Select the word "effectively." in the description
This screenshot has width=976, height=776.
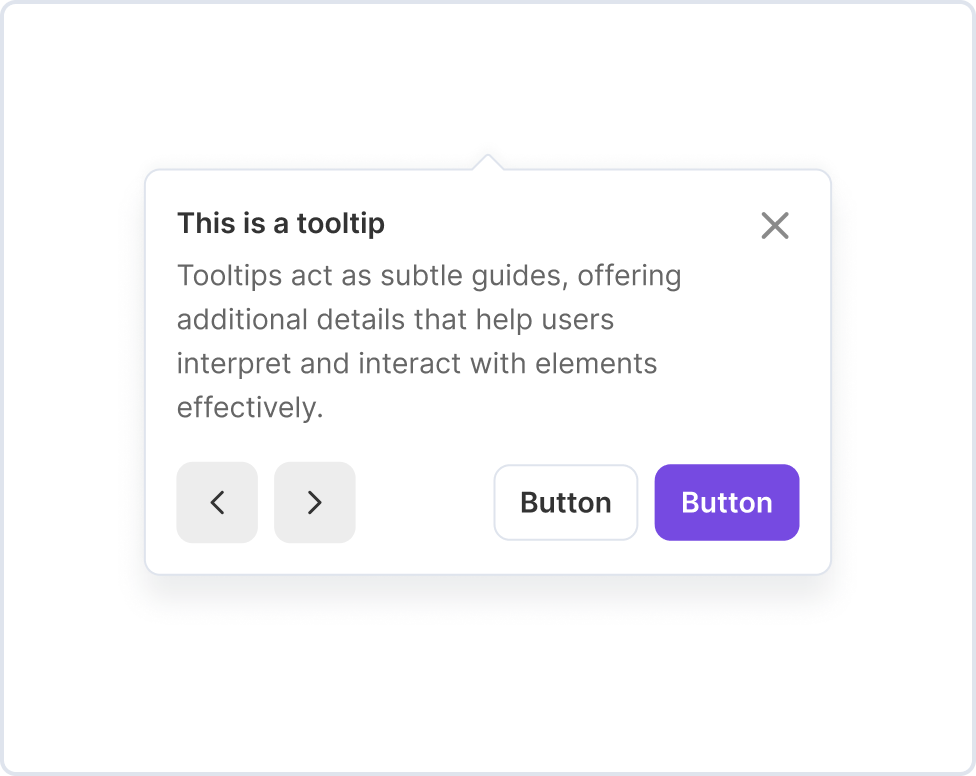pos(250,408)
